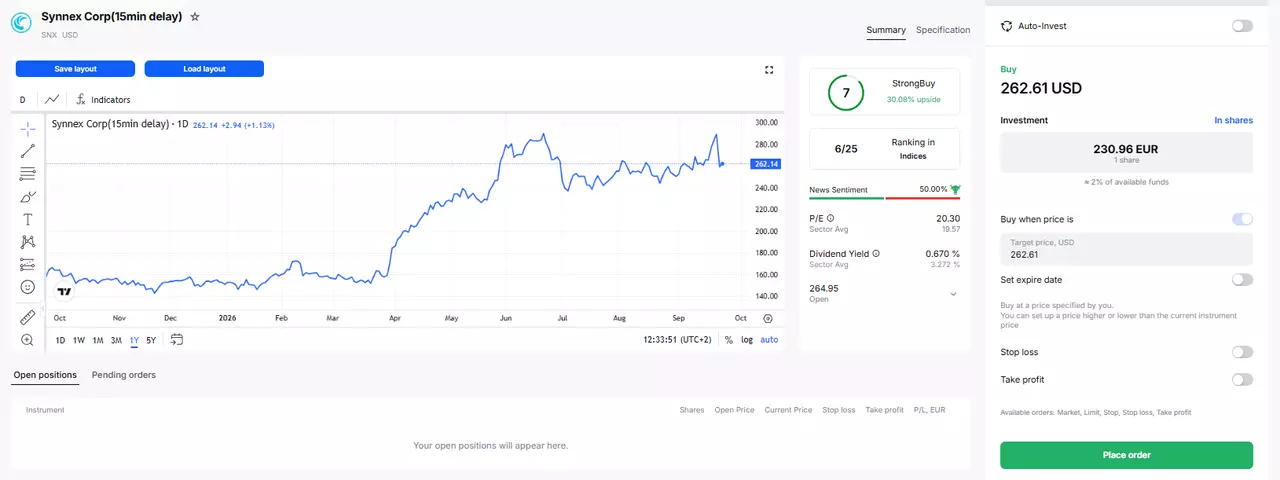Enable the Stop loss switch
The image size is (1280, 480).
[x=1242, y=352]
